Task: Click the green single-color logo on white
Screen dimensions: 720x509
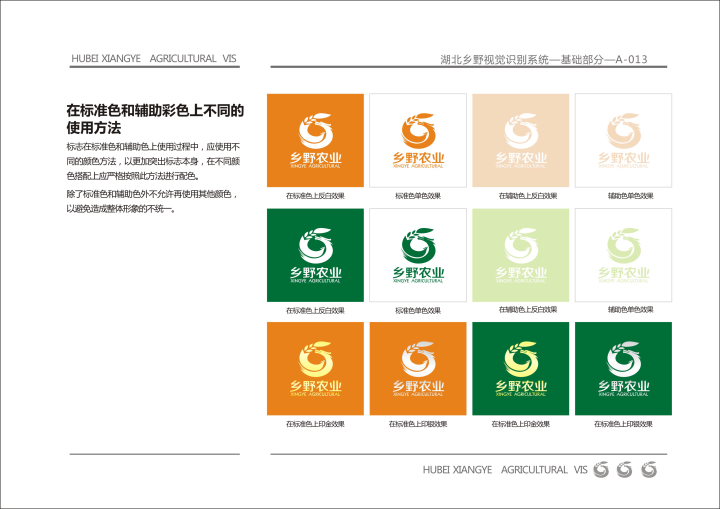Action: coord(418,254)
